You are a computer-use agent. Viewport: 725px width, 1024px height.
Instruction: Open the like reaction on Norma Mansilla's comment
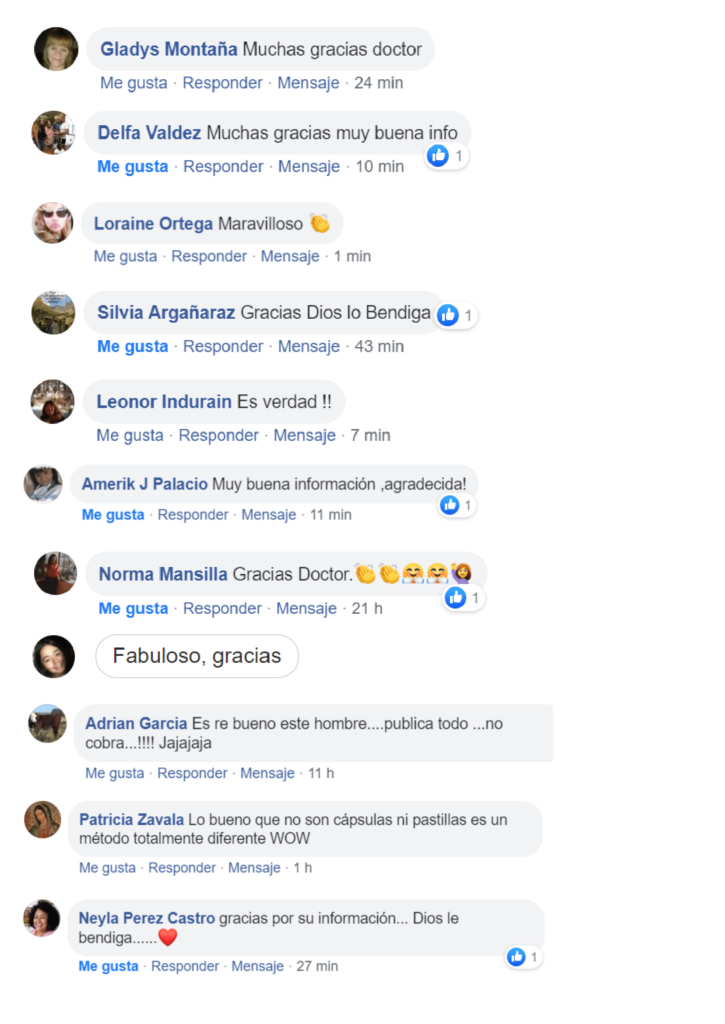pos(455,598)
